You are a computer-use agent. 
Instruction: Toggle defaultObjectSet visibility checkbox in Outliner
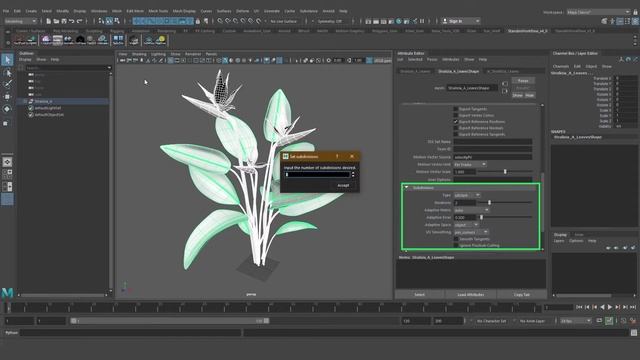pos(31,115)
